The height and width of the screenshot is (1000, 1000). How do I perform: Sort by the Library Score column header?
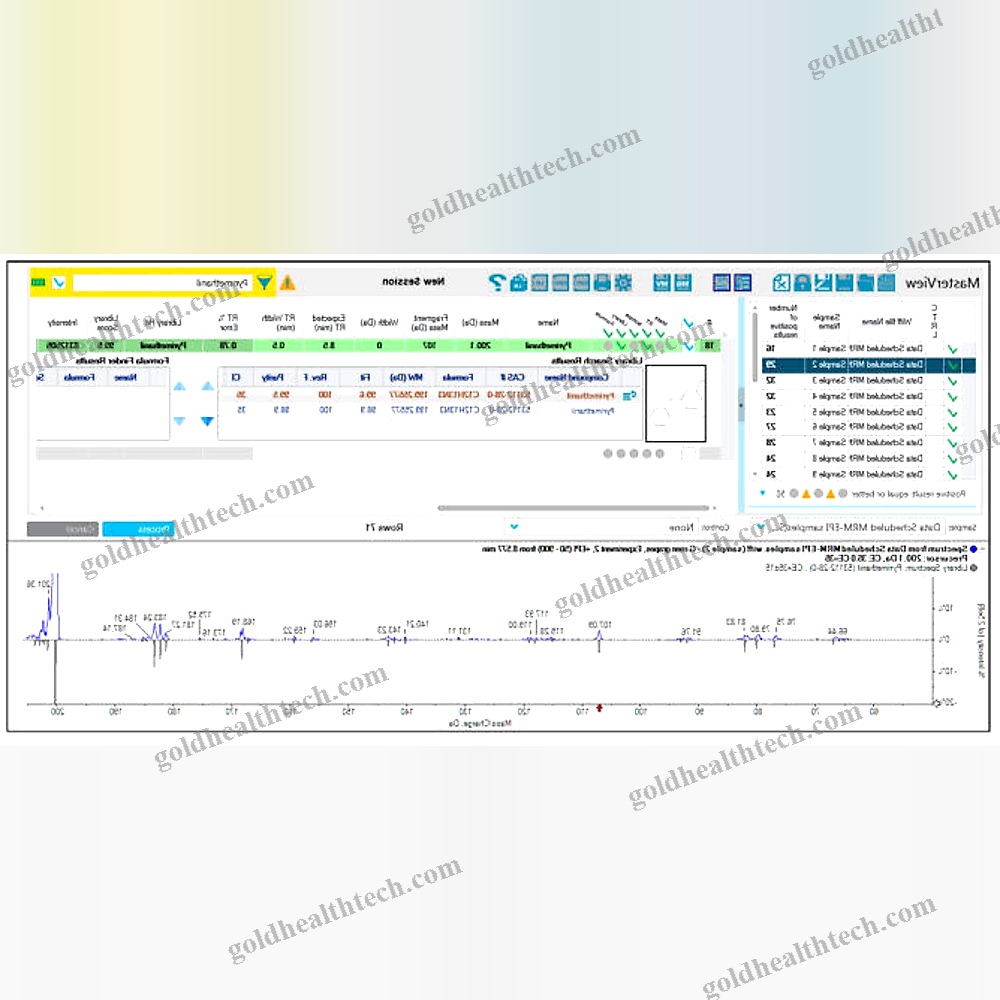point(107,322)
